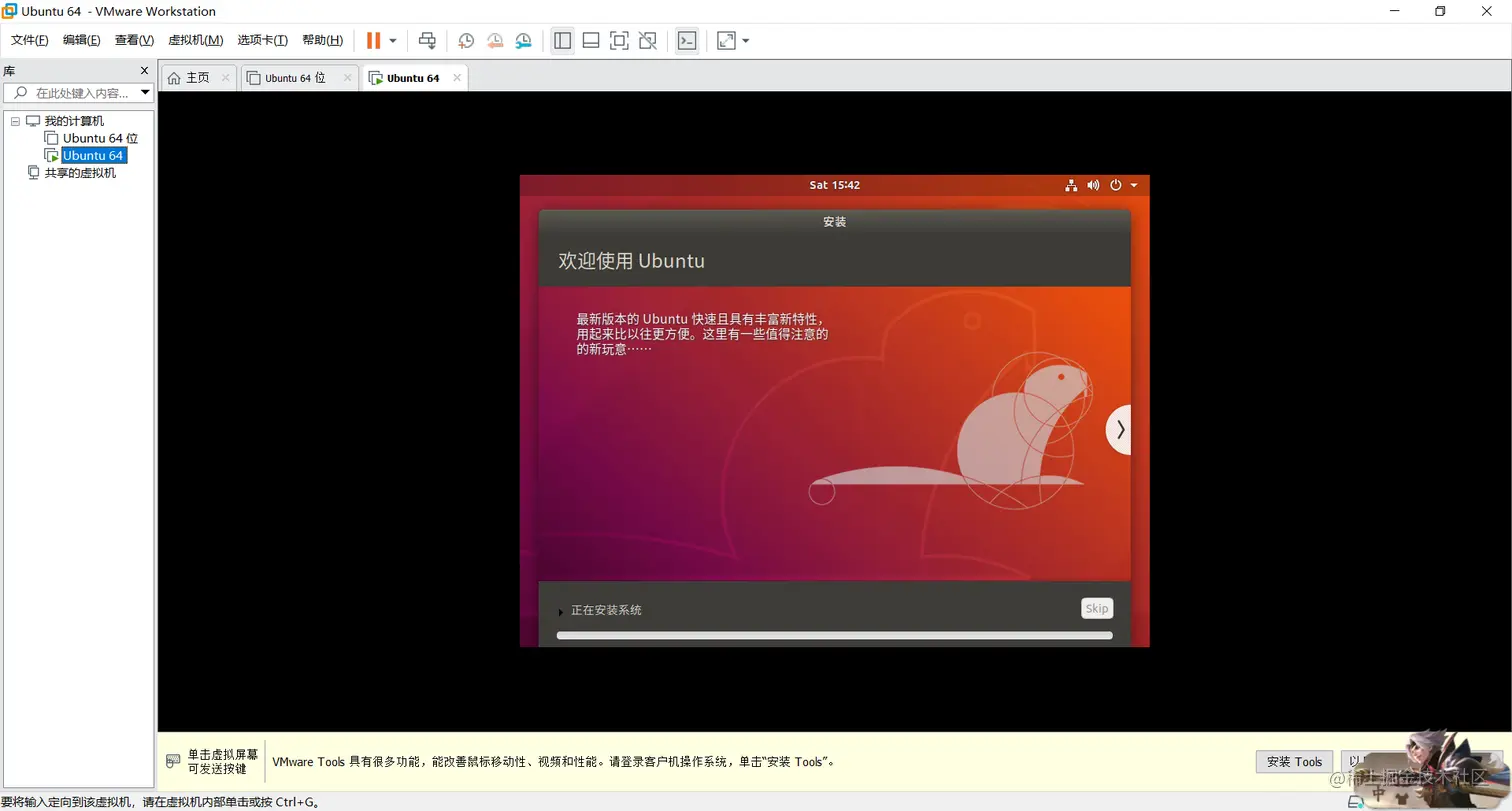Click the VMware Workstation title bar icon
Viewport: 1512px width, 811px height.
coord(9,11)
